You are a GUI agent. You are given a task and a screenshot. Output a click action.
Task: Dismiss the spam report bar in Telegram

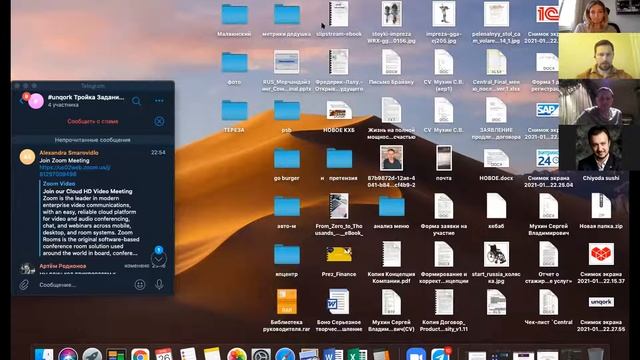[x=159, y=121]
